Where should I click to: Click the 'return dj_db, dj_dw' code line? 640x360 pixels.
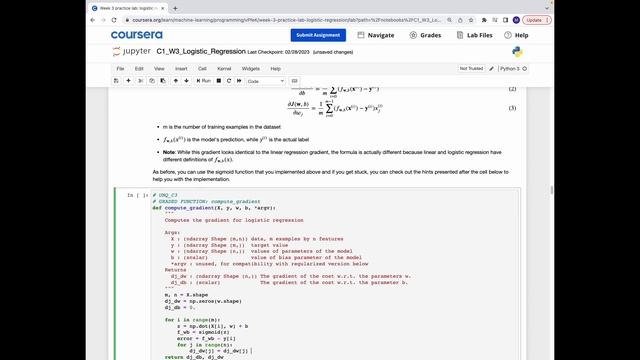(x=194, y=357)
